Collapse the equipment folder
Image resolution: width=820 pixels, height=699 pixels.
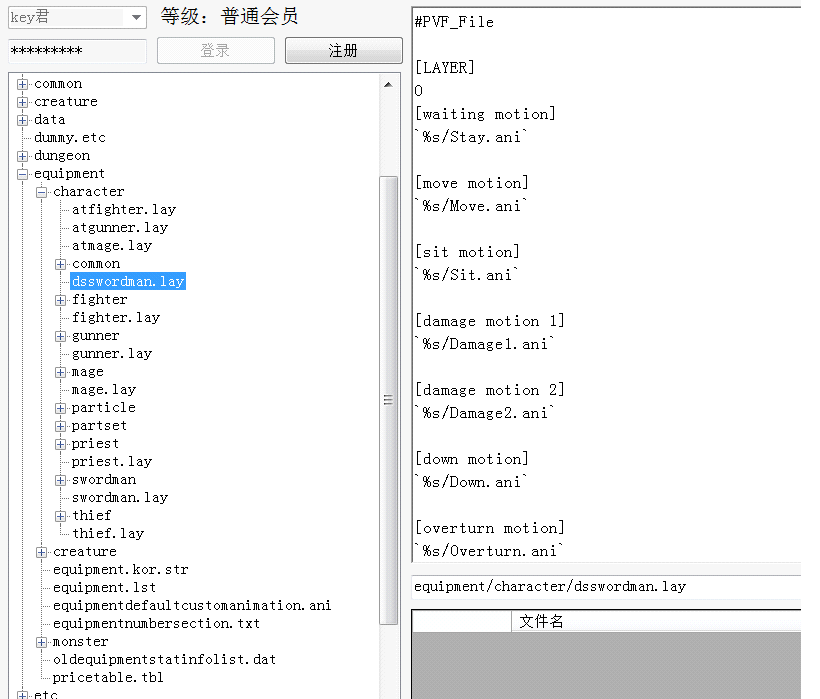click(22, 174)
